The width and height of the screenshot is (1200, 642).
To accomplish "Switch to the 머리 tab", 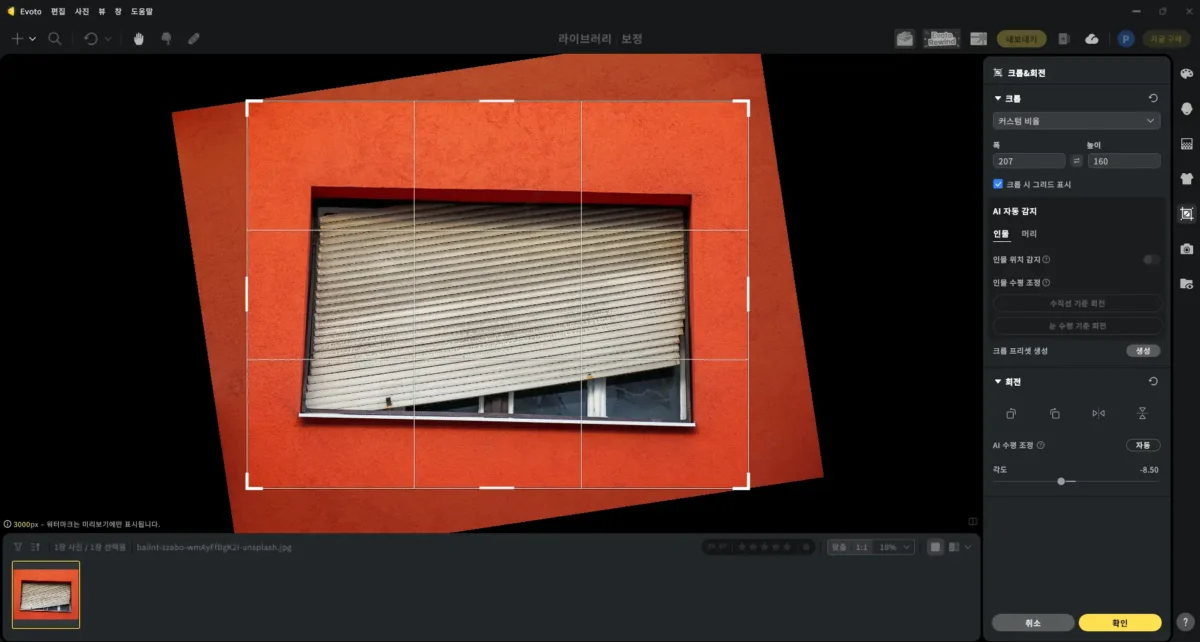I will coord(1029,234).
